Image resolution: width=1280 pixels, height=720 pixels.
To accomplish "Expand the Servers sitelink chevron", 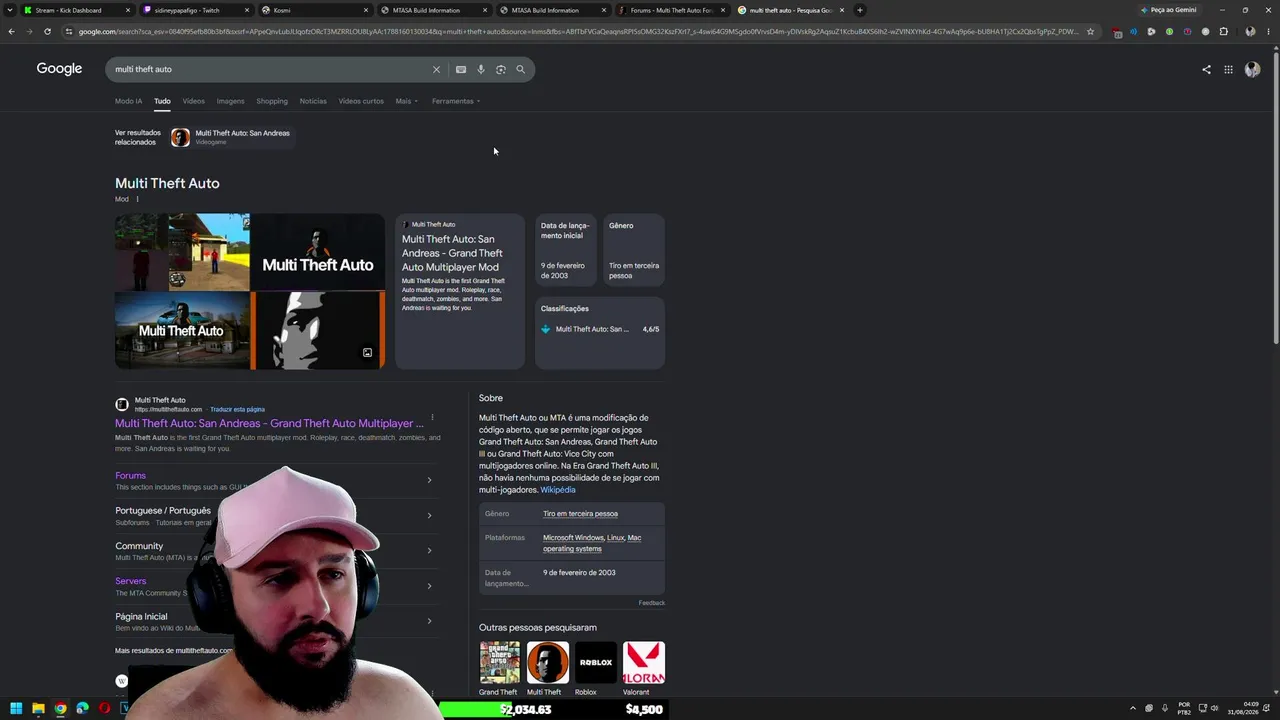I will click(429, 586).
